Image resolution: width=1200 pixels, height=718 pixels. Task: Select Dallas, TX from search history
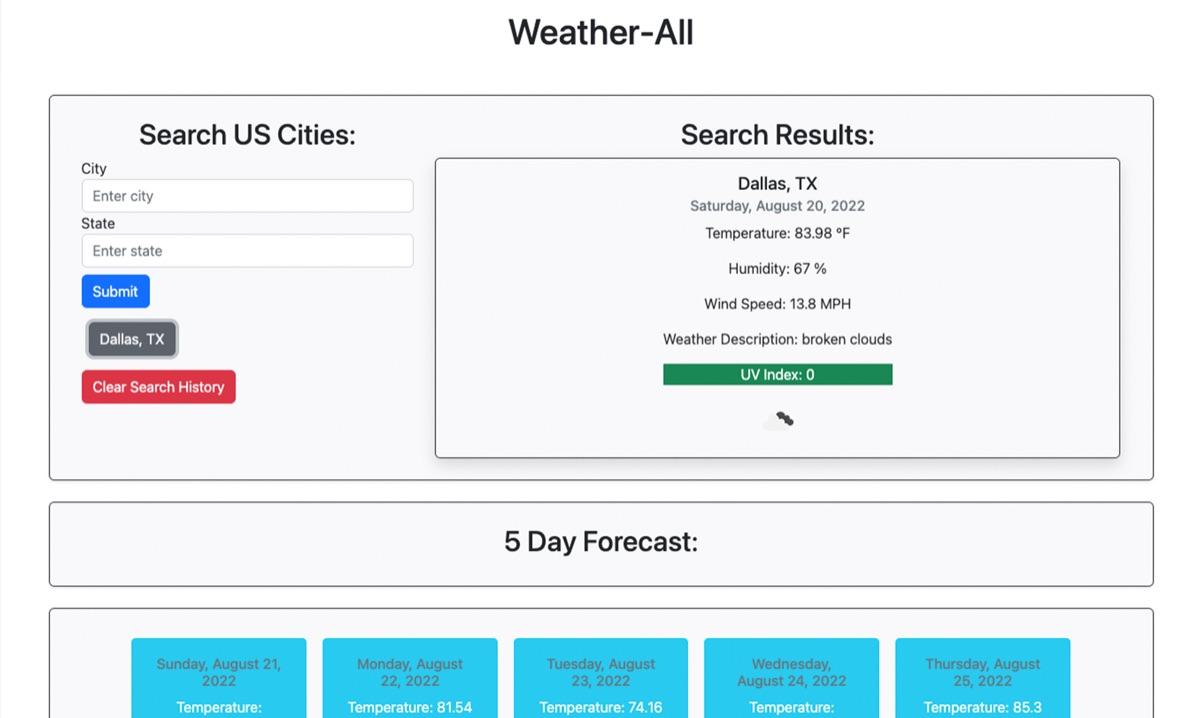[132, 339]
